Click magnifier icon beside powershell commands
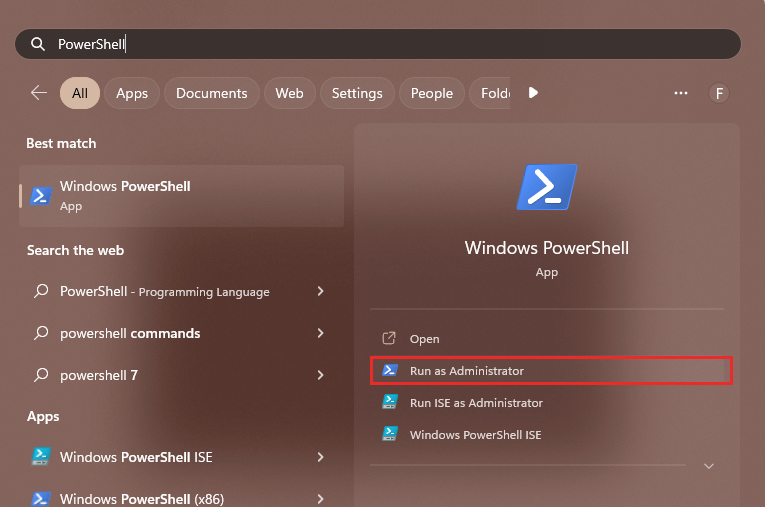Viewport: 765px width, 507px height. click(41, 333)
